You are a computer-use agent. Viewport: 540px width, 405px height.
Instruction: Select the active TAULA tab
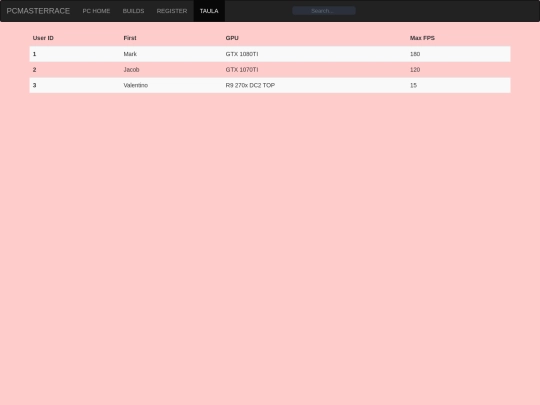coord(209,11)
